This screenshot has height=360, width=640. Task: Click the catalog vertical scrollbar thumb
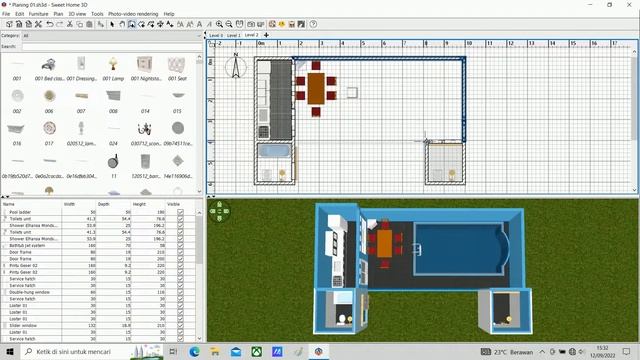(x=199, y=62)
